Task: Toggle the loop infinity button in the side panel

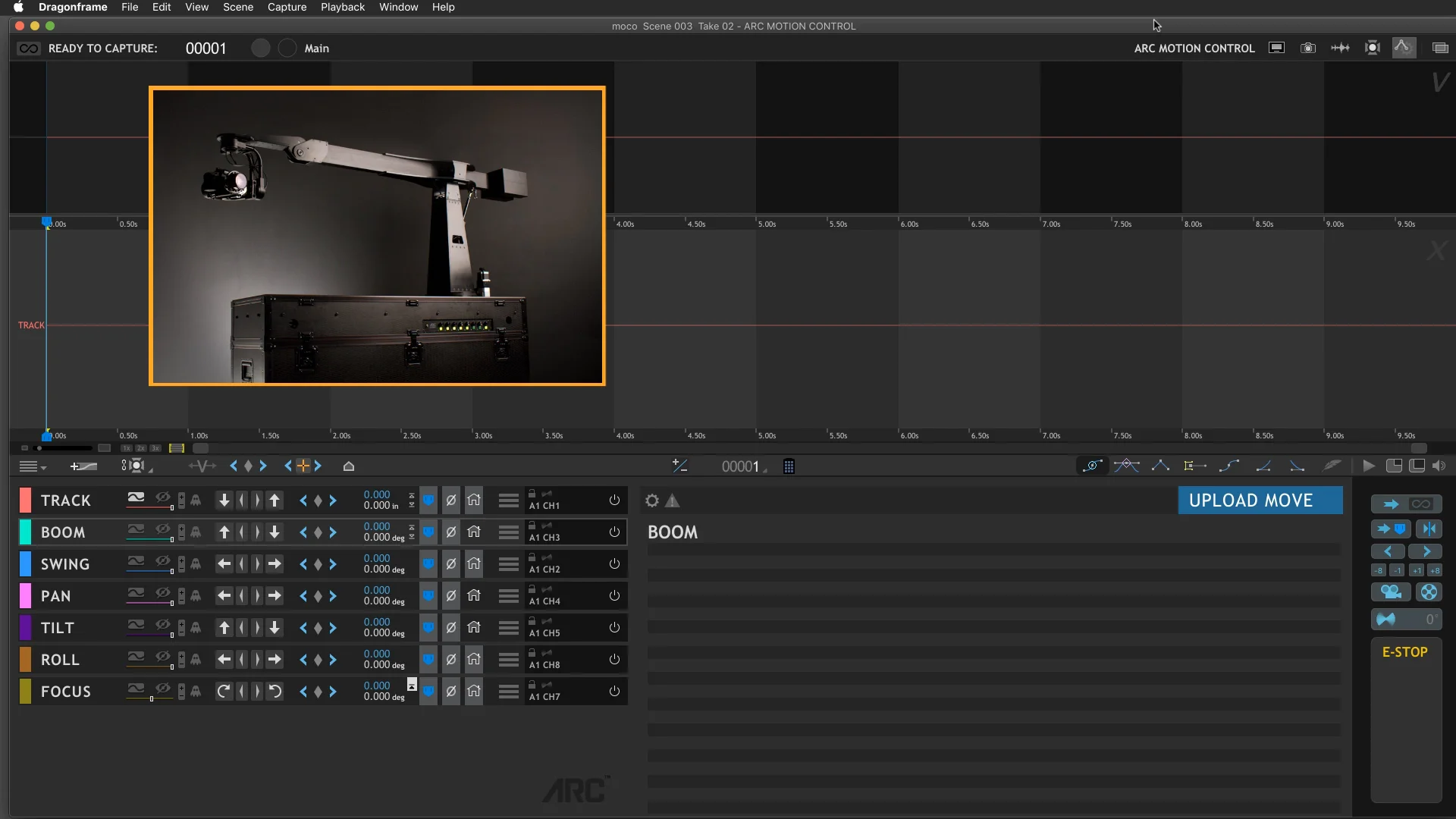Action: (1421, 504)
